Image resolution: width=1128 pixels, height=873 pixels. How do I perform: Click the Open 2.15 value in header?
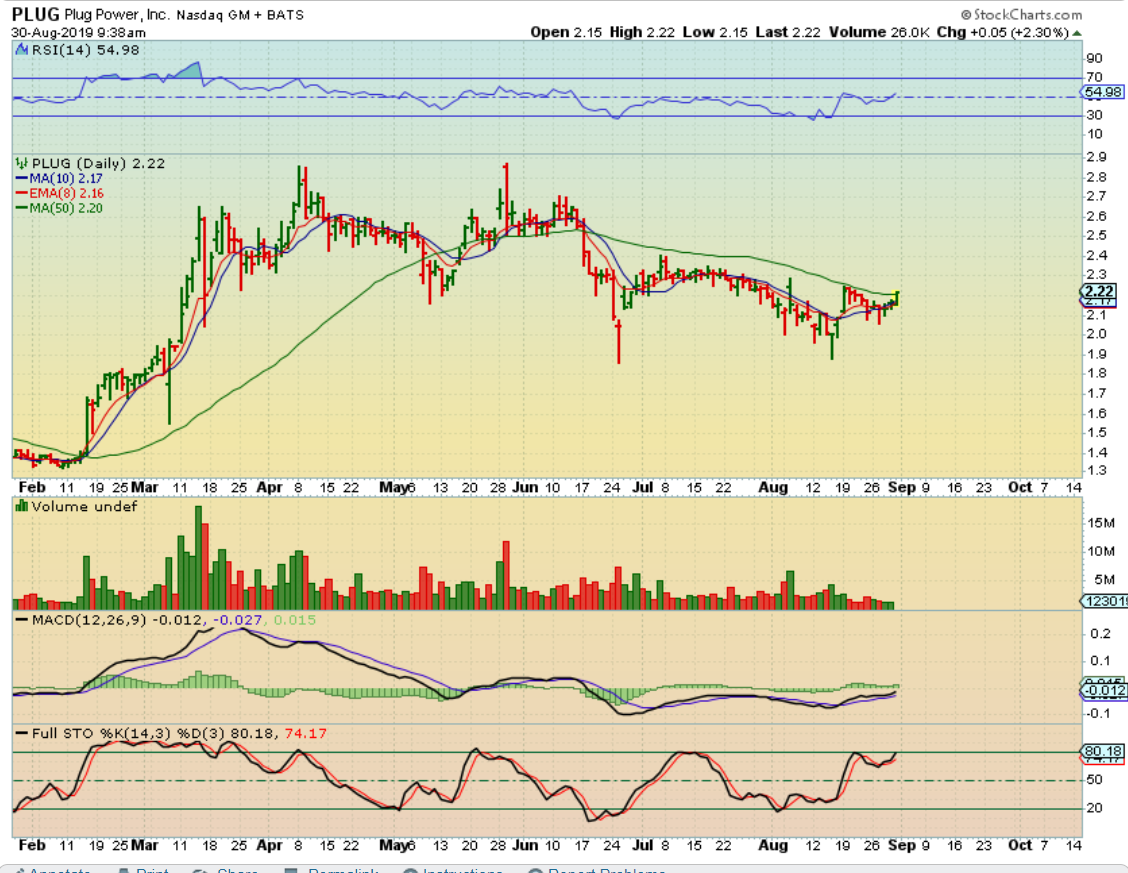click(x=566, y=32)
